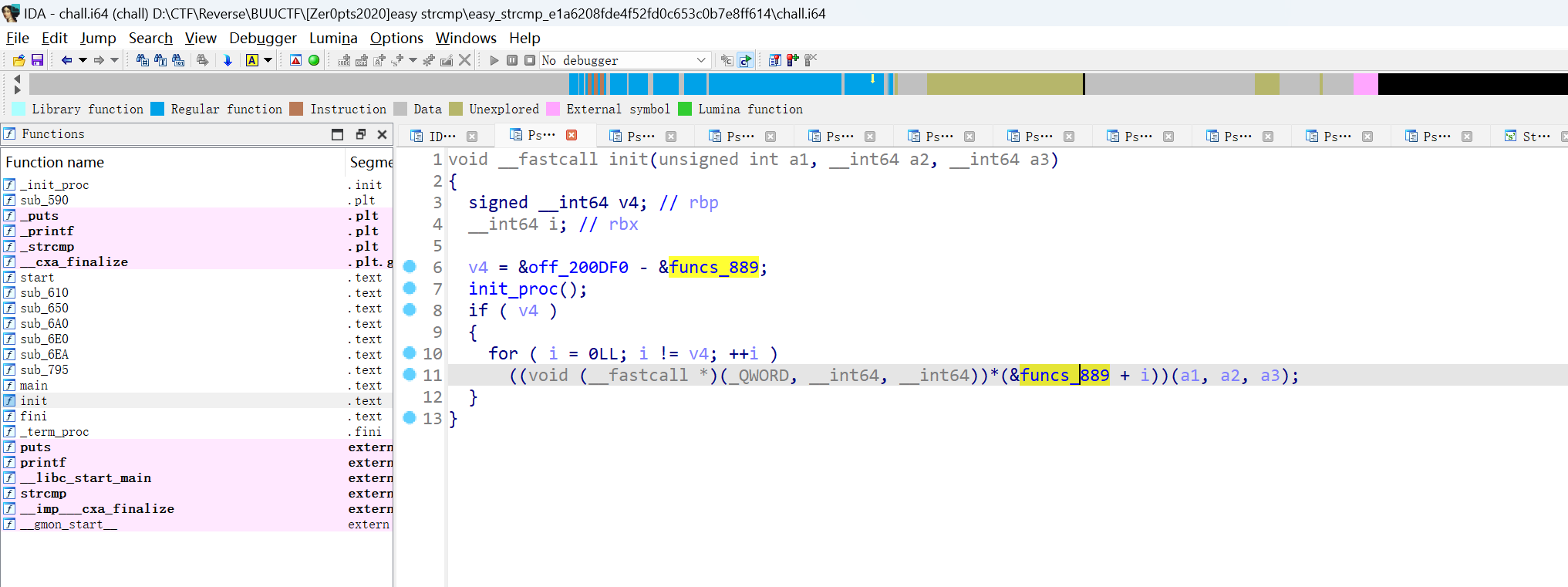The width and height of the screenshot is (1568, 587).
Task: Open the back-history dropdown arrow
Action: pos(83,60)
